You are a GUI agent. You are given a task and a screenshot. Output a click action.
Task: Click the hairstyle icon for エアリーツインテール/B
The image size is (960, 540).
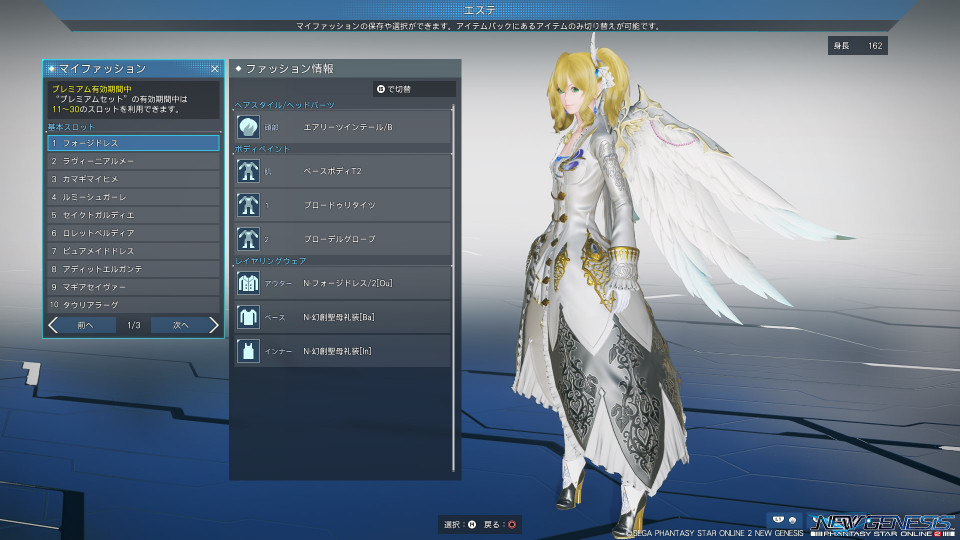tap(248, 127)
